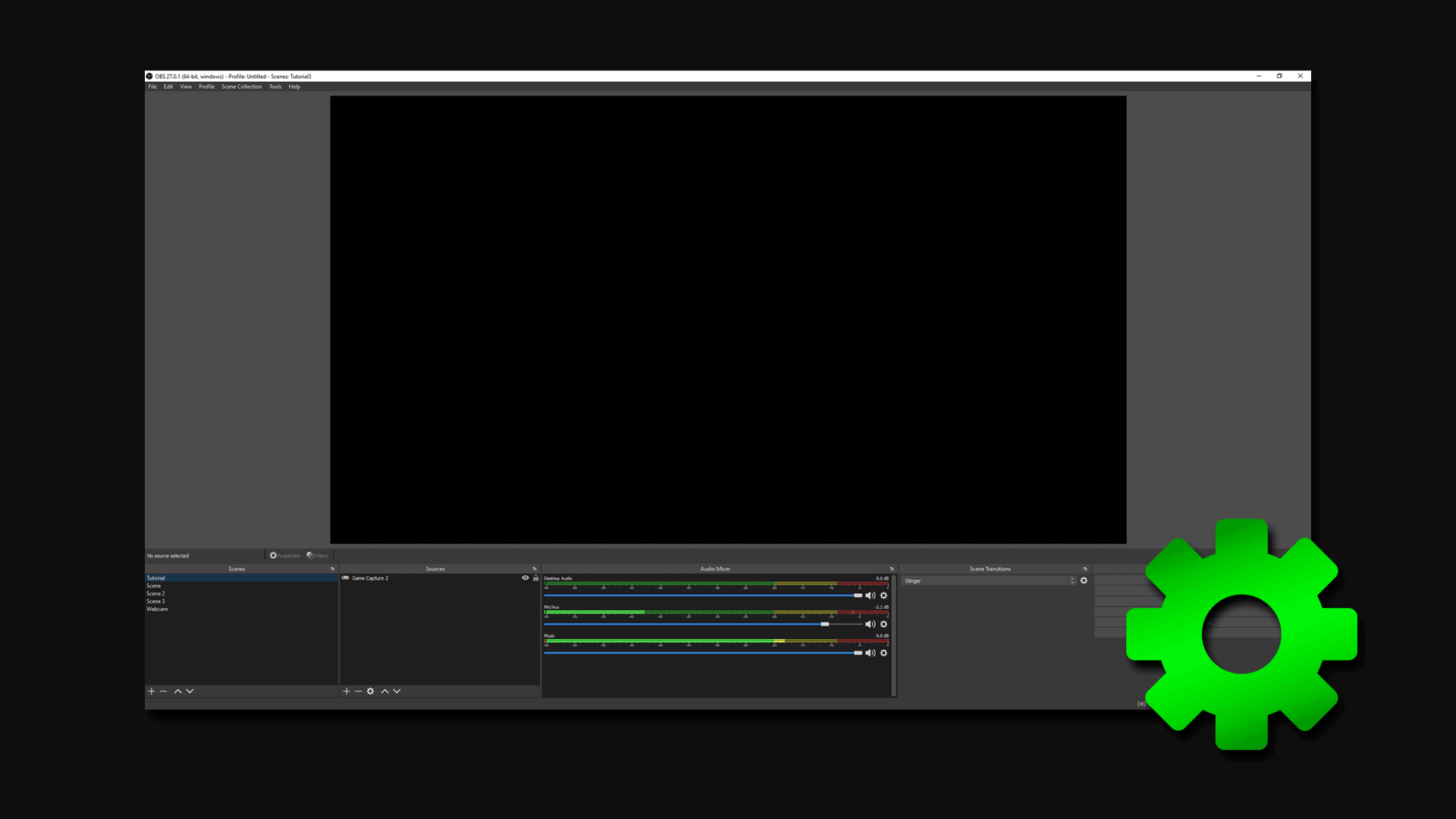Open the View menu
Viewport: 1456px width, 819px height.
click(x=186, y=87)
